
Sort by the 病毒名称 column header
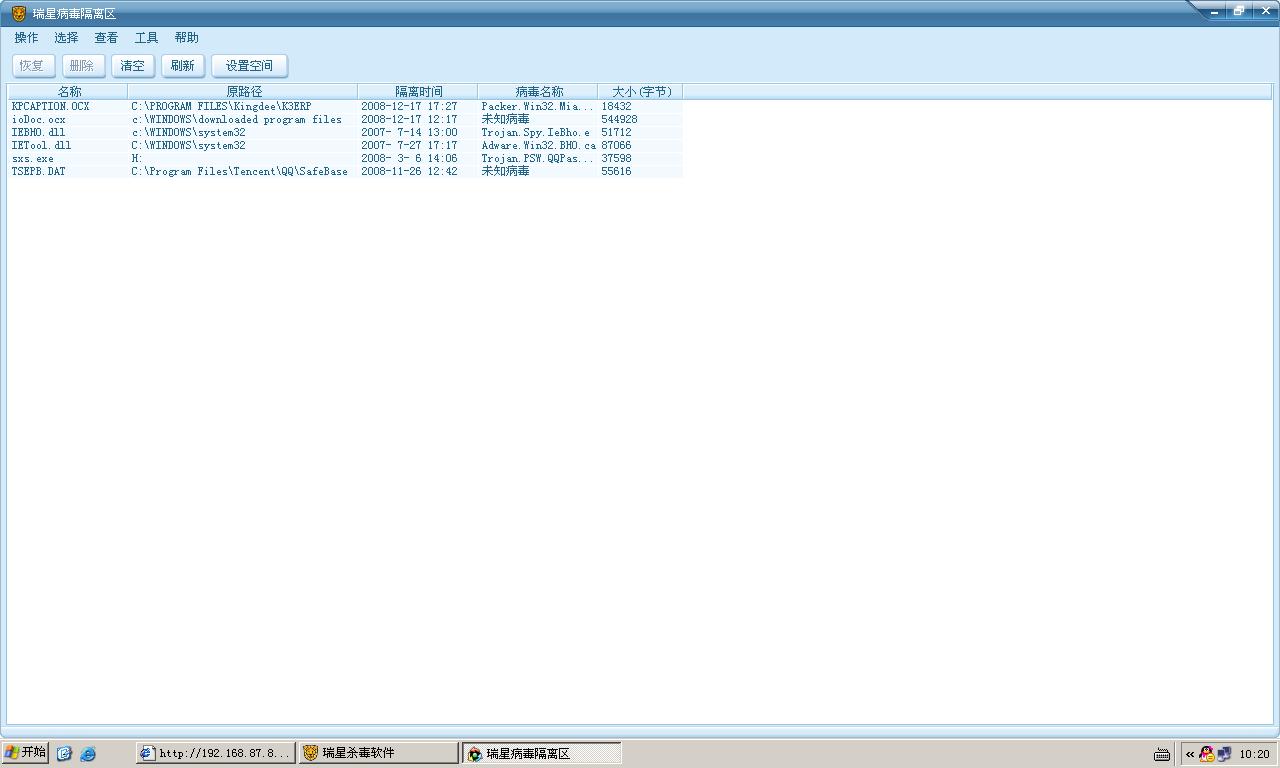(x=538, y=92)
